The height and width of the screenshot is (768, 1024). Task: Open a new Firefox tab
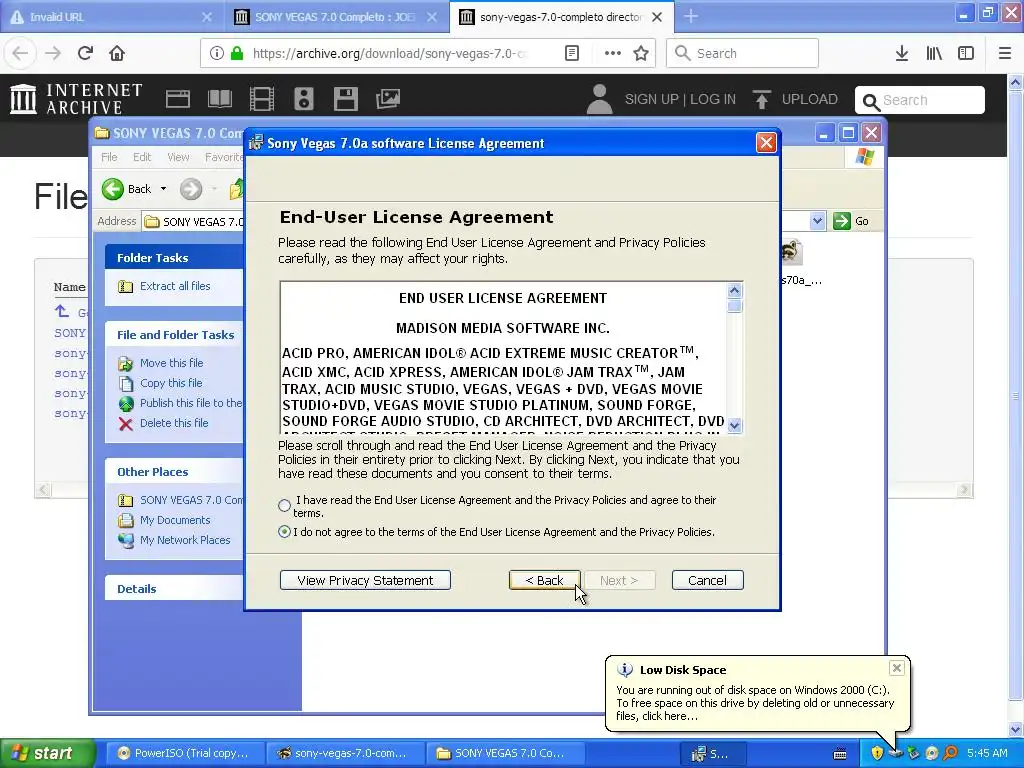691,16
